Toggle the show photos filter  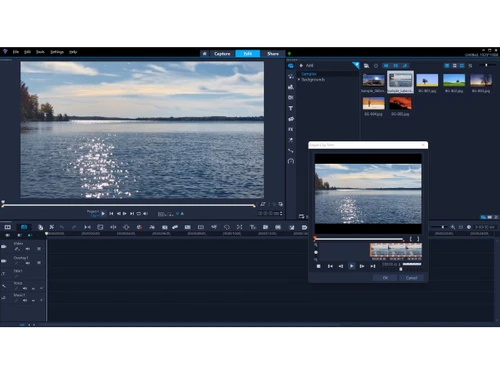point(395,66)
